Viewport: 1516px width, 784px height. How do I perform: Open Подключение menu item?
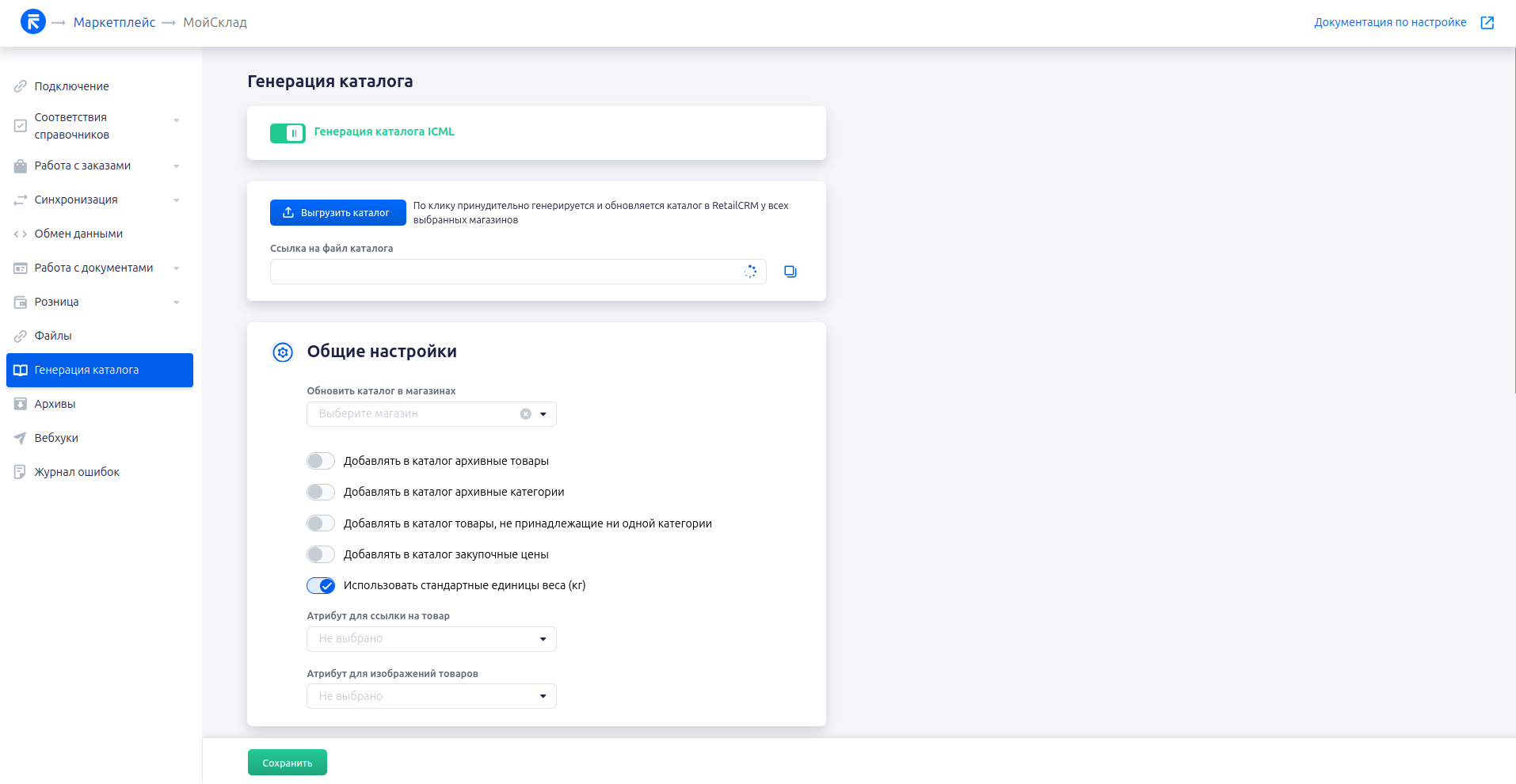click(71, 86)
